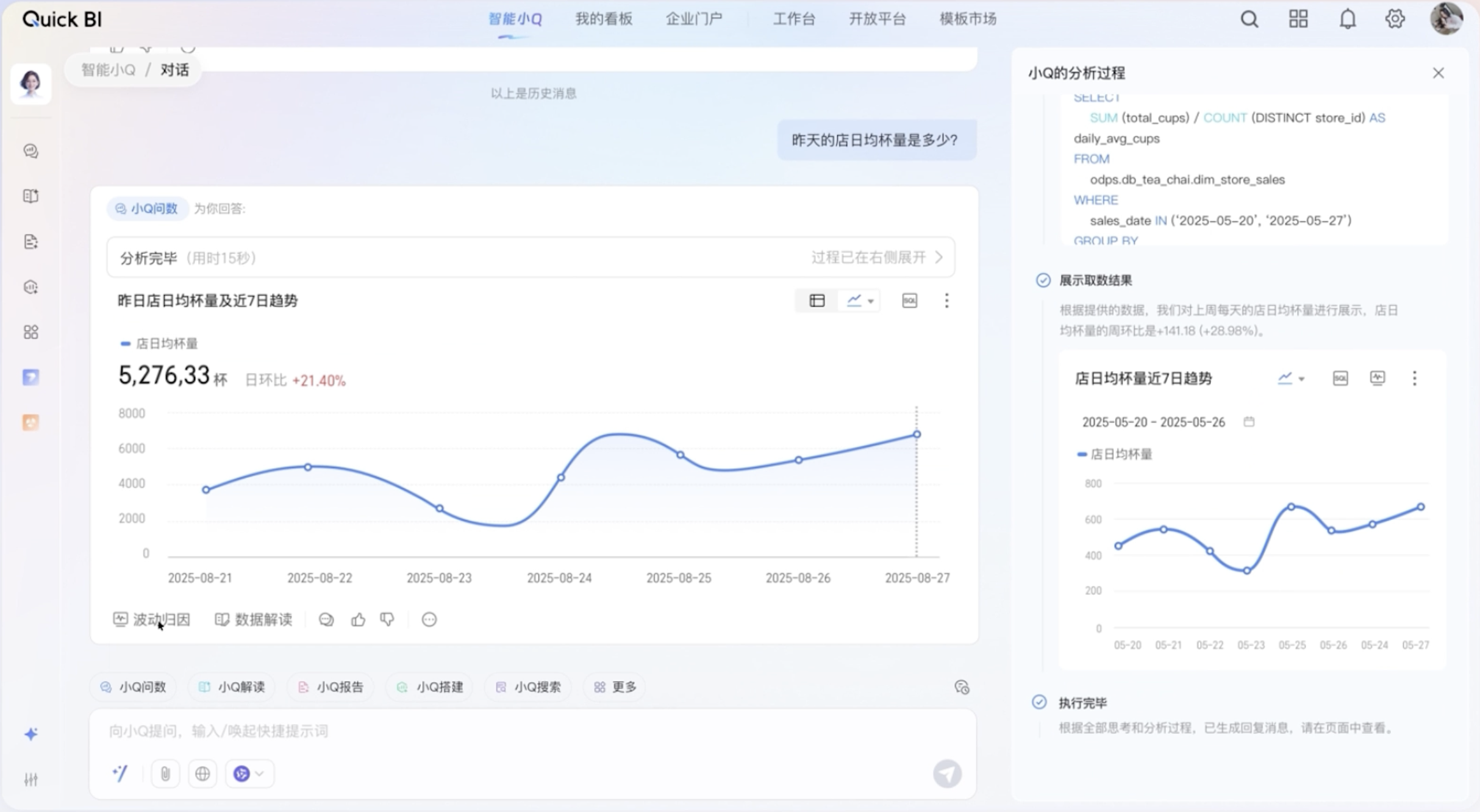
Task: Open the blue square app icon in sidebar
Action: point(31,377)
